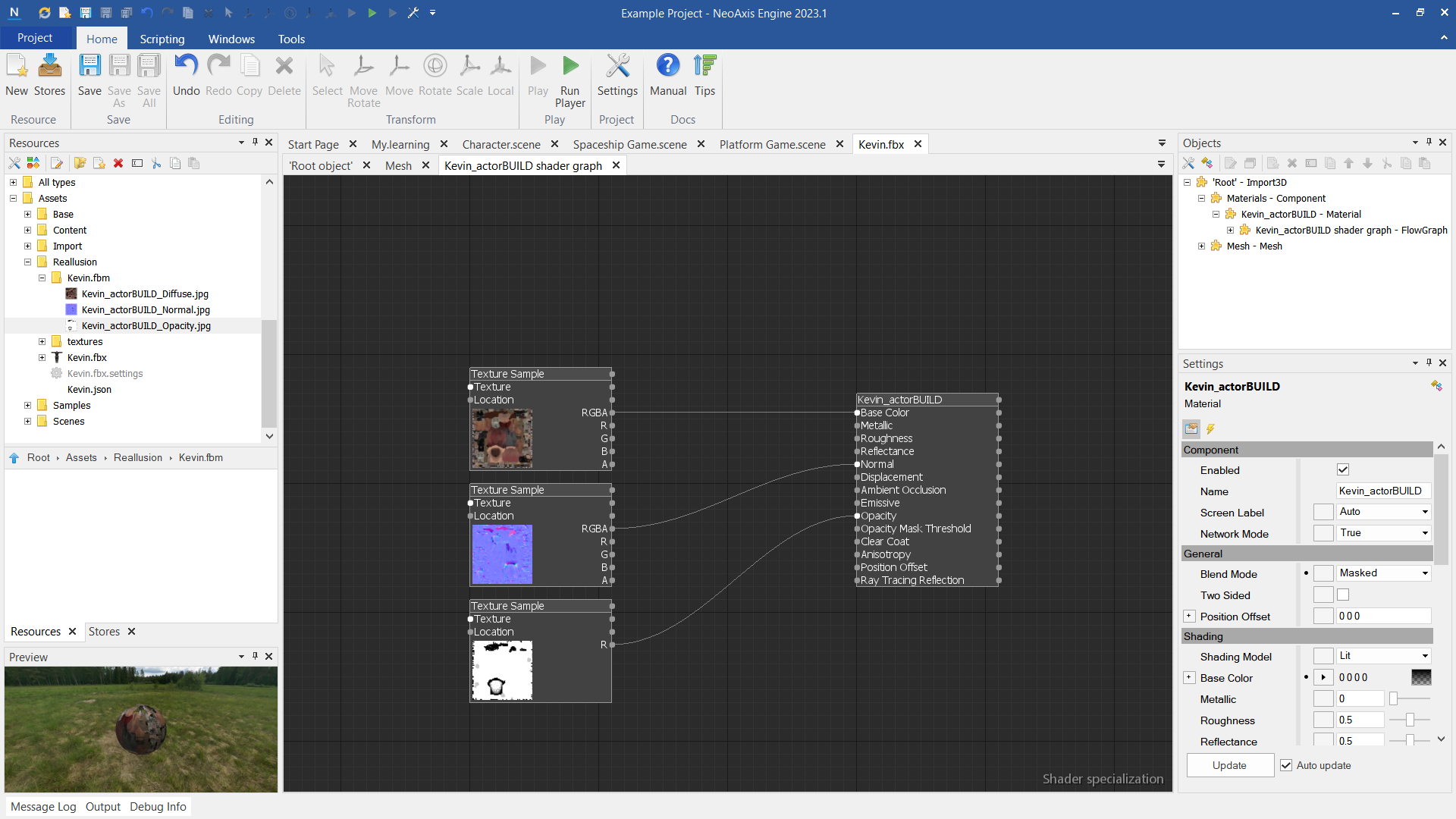Disable the Auto update checkbox
The width and height of the screenshot is (1456, 819).
pyautogui.click(x=1286, y=765)
